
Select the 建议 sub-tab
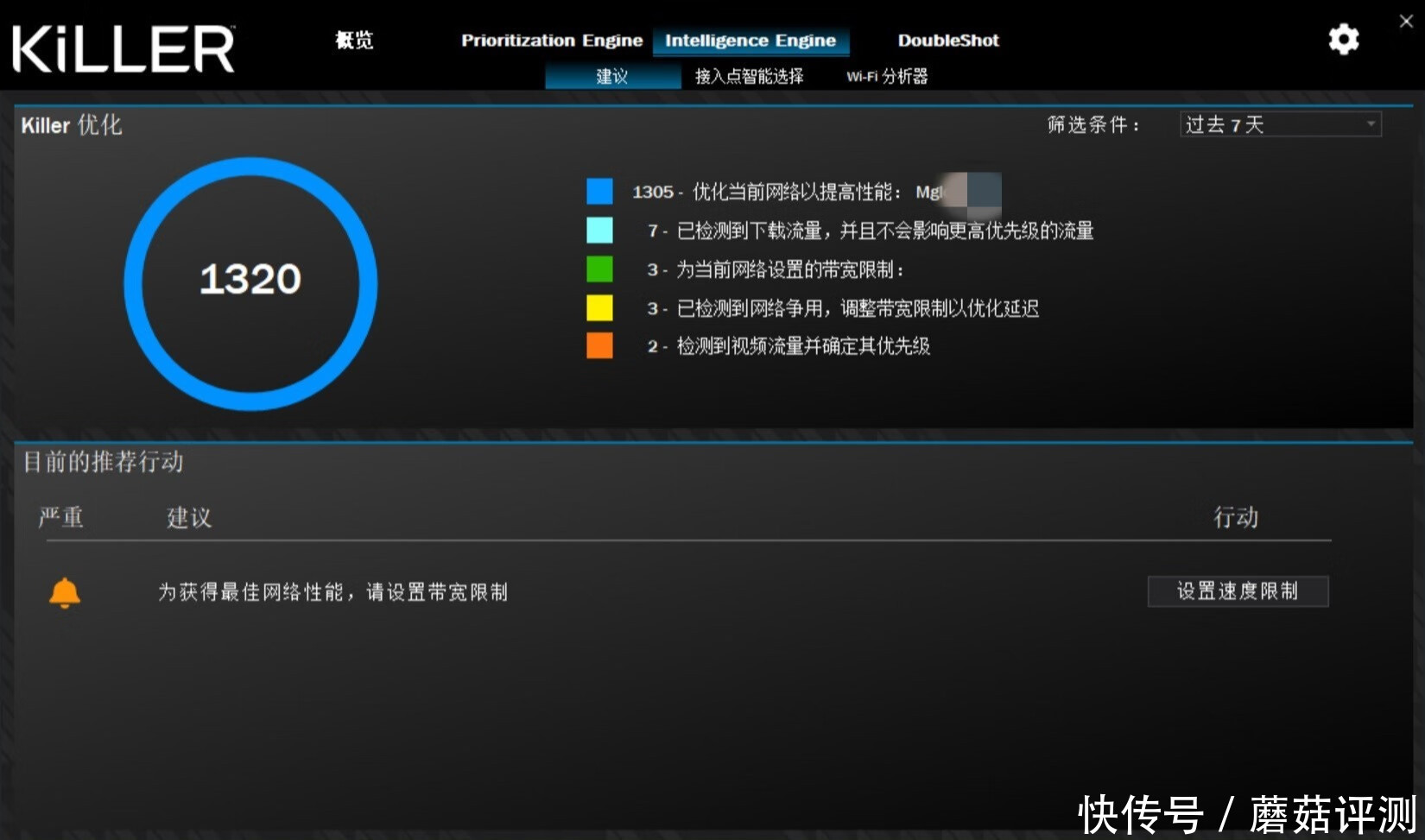tap(612, 76)
